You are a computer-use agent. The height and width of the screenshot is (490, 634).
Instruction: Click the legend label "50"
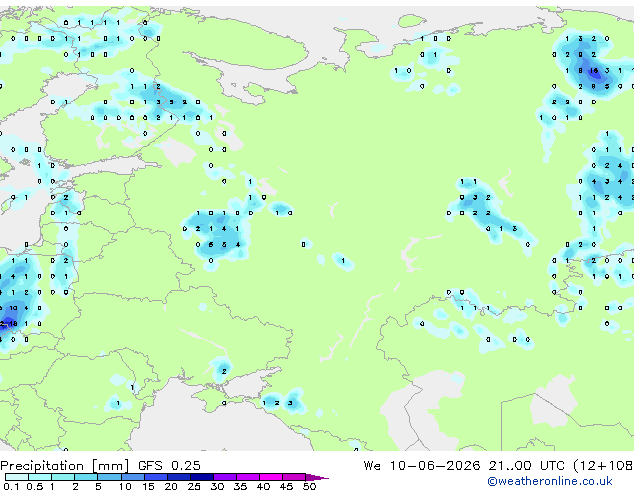click(309, 486)
